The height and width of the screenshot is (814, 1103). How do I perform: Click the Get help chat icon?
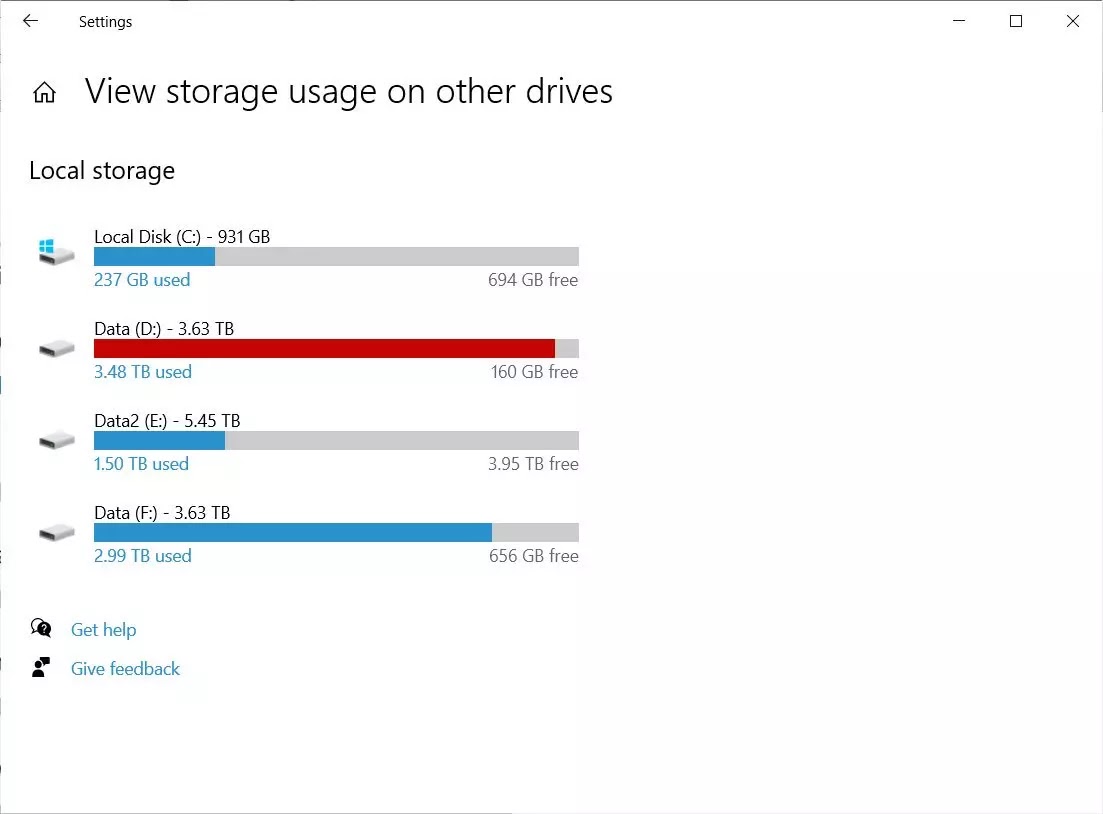(x=41, y=628)
